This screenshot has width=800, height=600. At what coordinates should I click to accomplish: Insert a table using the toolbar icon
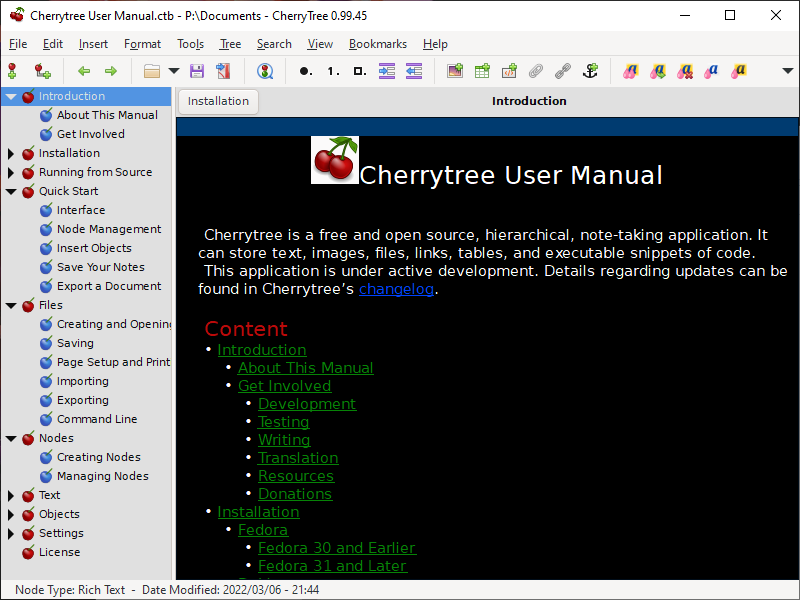(x=482, y=71)
